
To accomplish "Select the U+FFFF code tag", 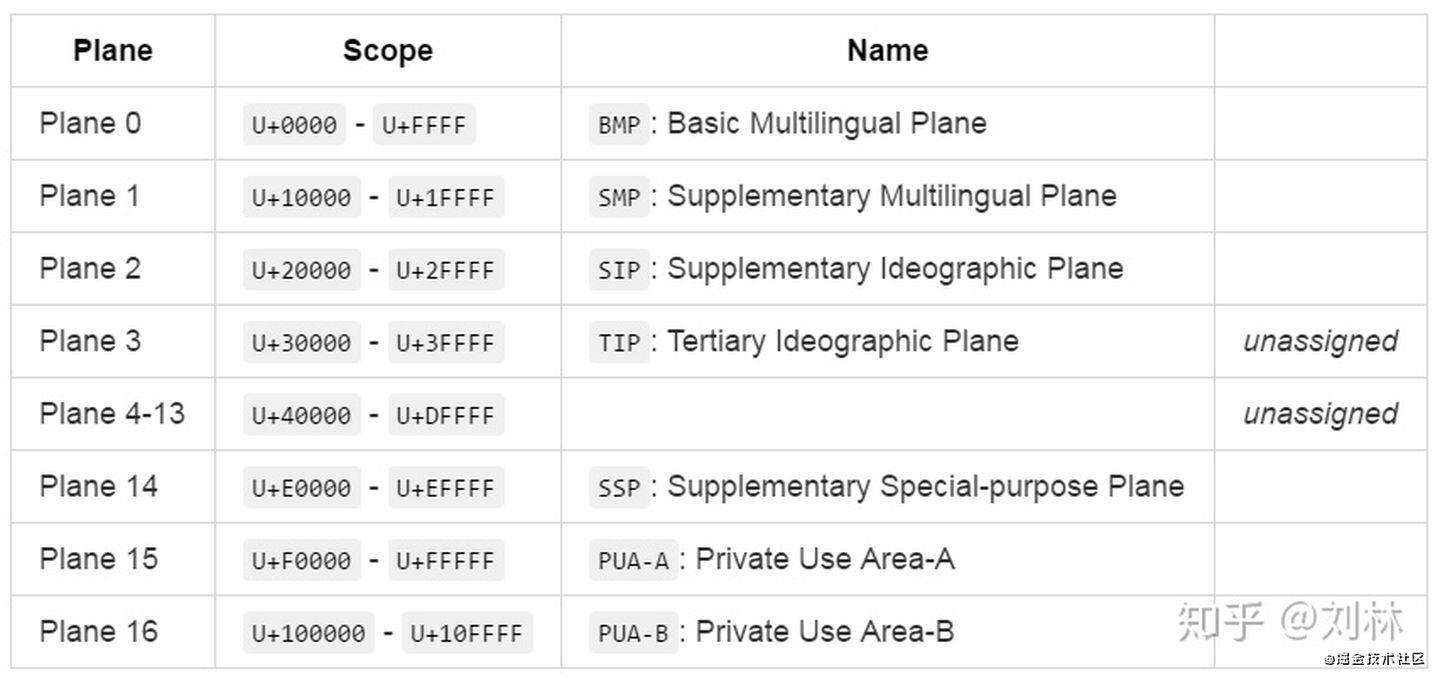I will click(x=424, y=126).
